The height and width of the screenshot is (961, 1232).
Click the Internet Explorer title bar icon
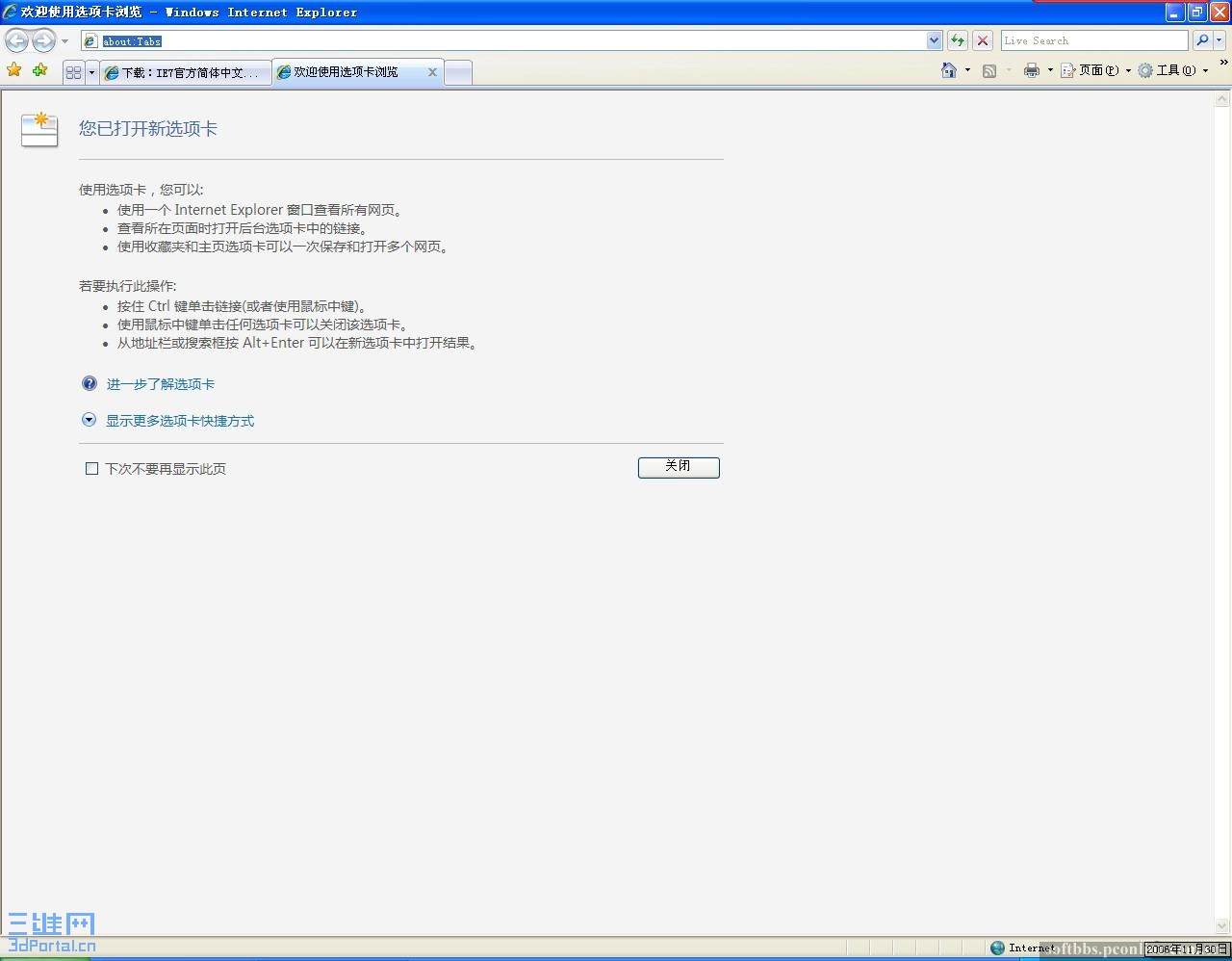[10, 12]
